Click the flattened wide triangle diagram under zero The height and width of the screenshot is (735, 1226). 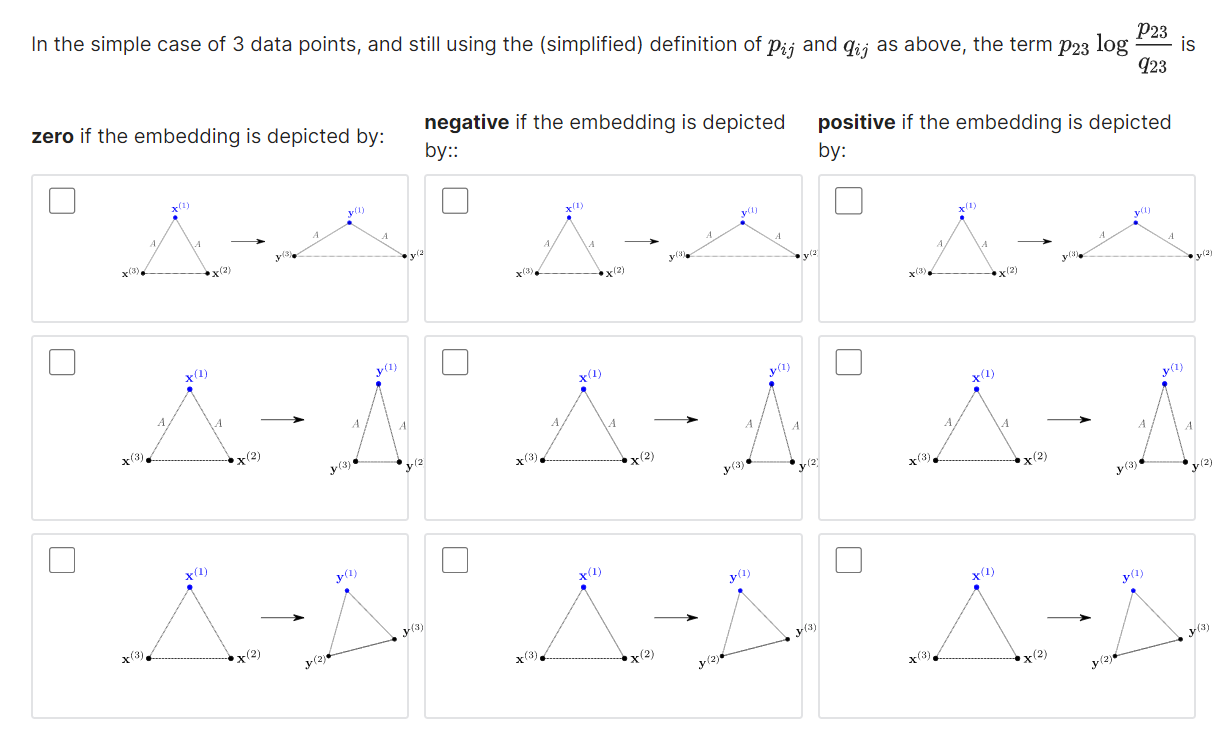coord(270,242)
